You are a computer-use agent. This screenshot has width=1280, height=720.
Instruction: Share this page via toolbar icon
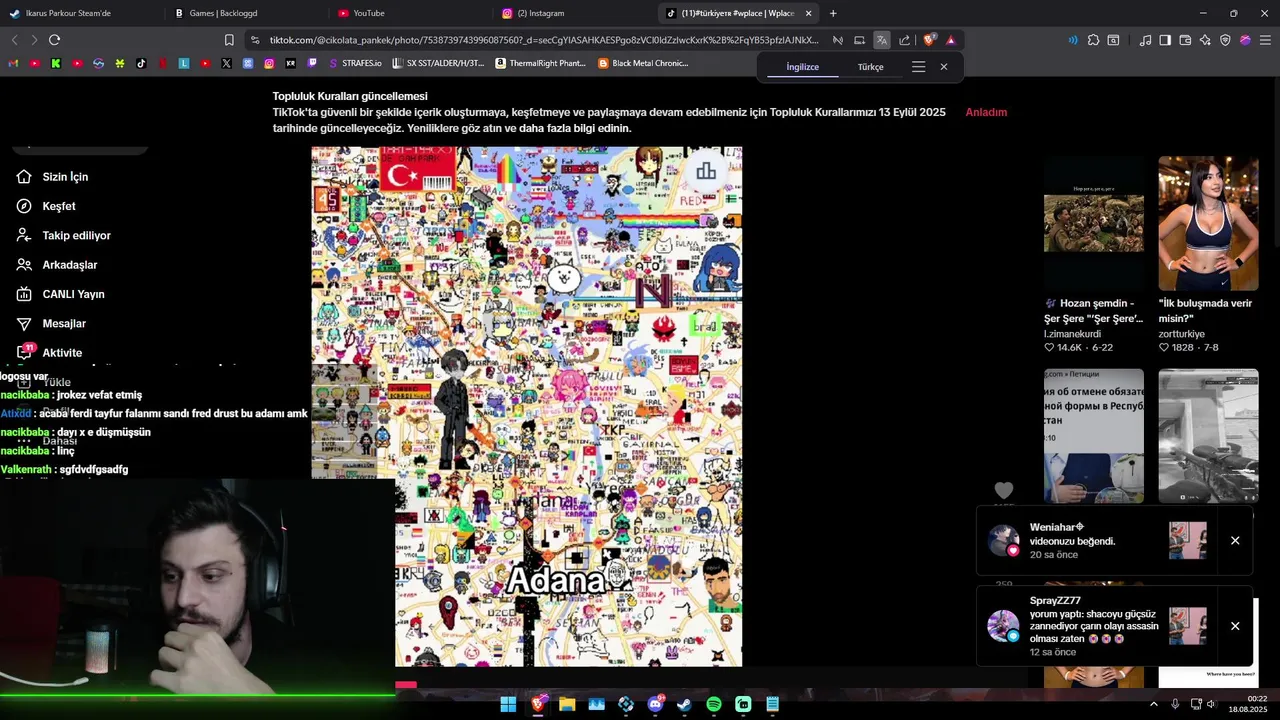[905, 40]
